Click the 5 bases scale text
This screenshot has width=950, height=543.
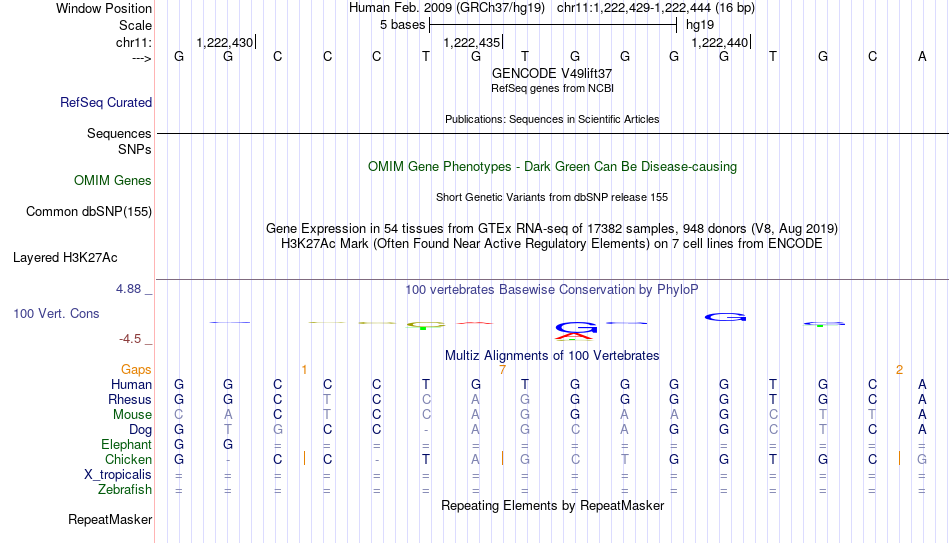pyautogui.click(x=402, y=25)
